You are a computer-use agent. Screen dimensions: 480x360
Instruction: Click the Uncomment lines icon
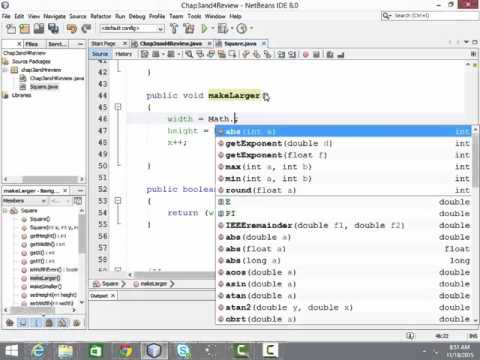point(341,54)
